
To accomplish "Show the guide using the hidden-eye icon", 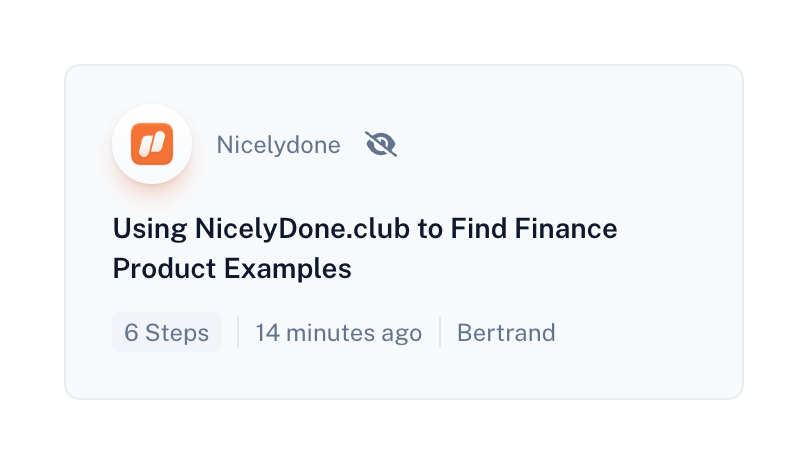I will click(381, 145).
